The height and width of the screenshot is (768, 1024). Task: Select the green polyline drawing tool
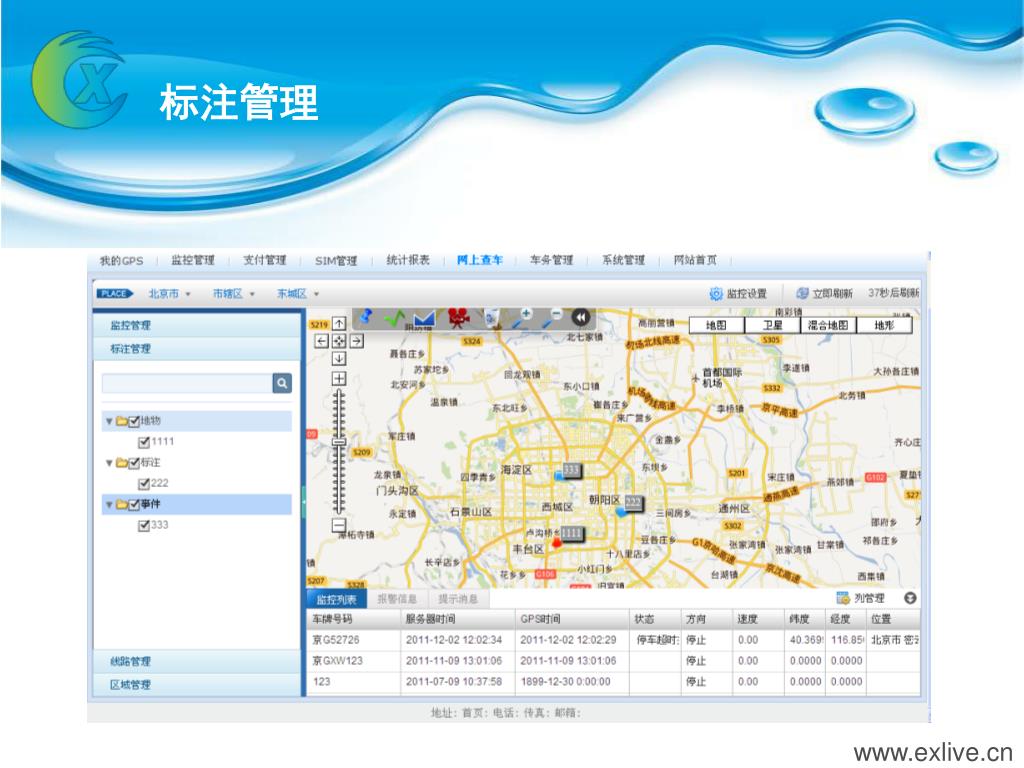tap(393, 318)
